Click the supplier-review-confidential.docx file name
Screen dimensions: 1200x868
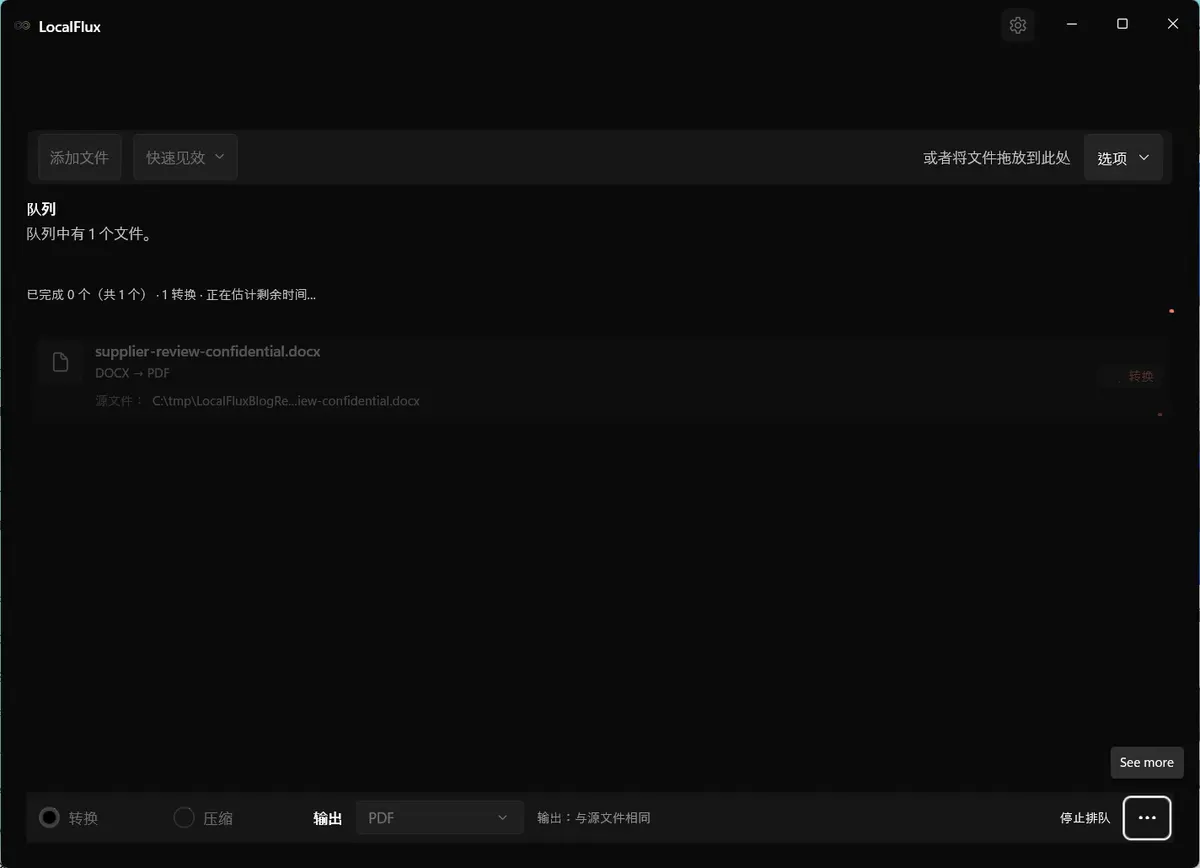(208, 352)
